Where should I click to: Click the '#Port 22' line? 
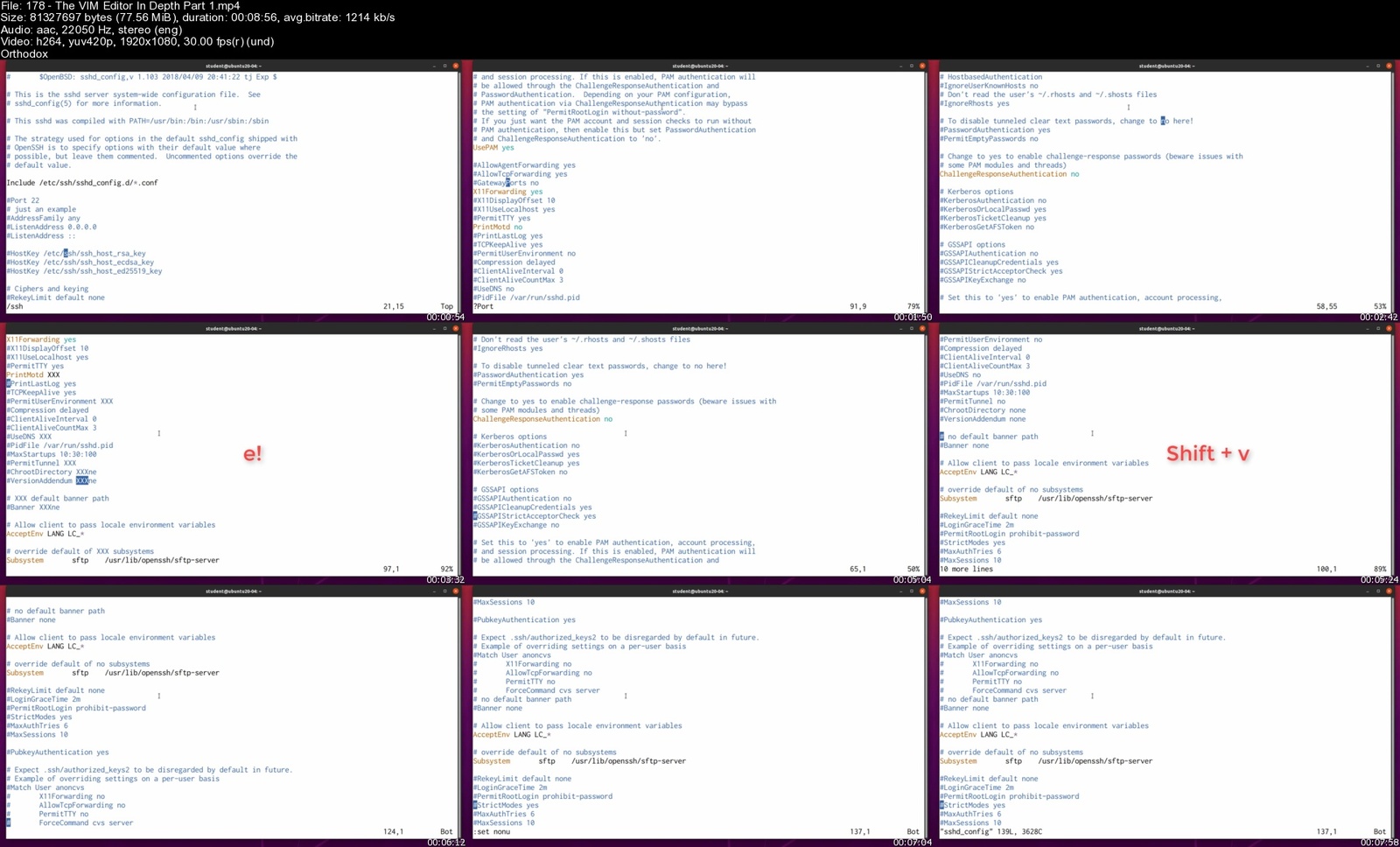click(23, 200)
